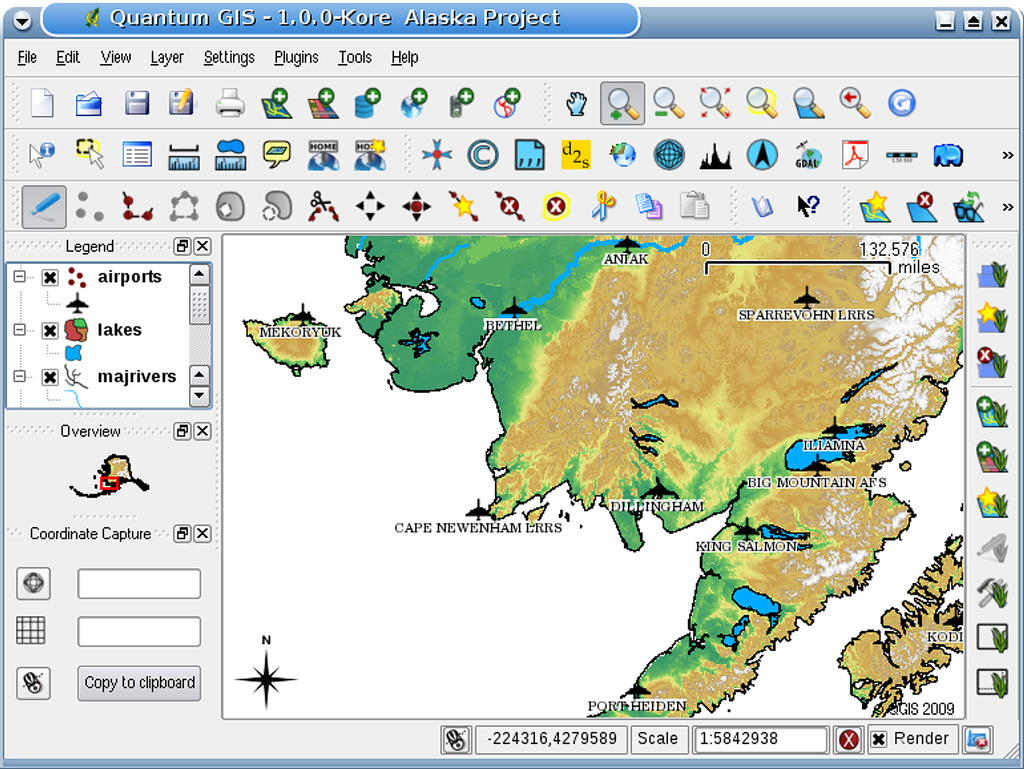Screen dimensions: 1024x769
Task: Undock the Overview panel
Action: click(182, 431)
